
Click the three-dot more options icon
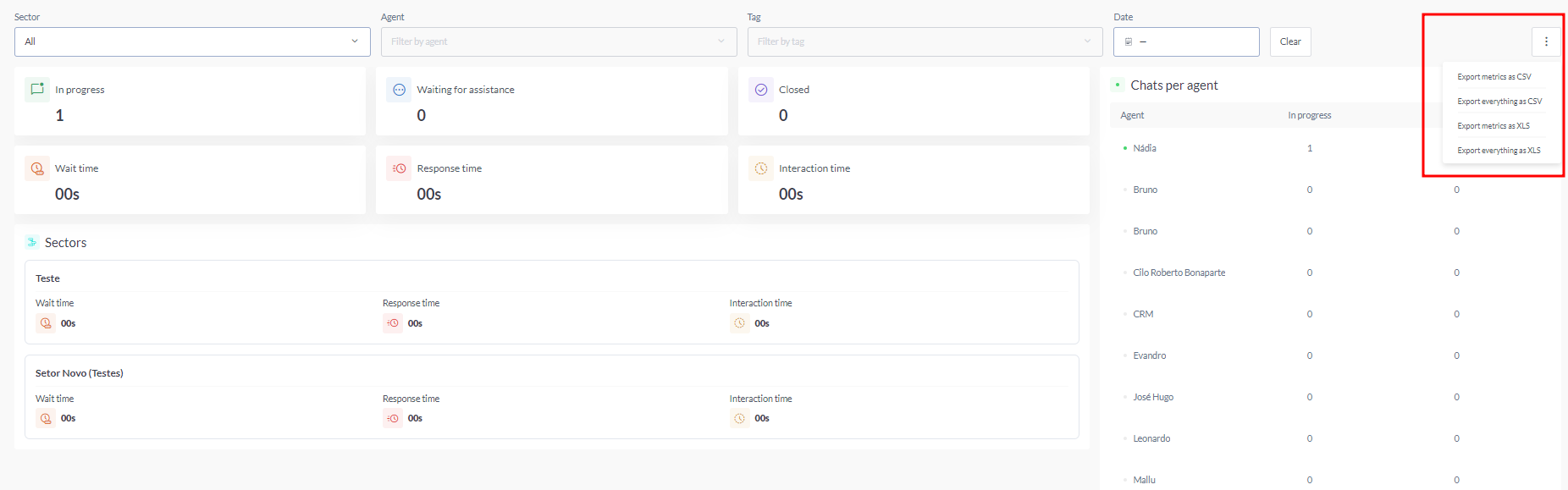click(x=1546, y=41)
